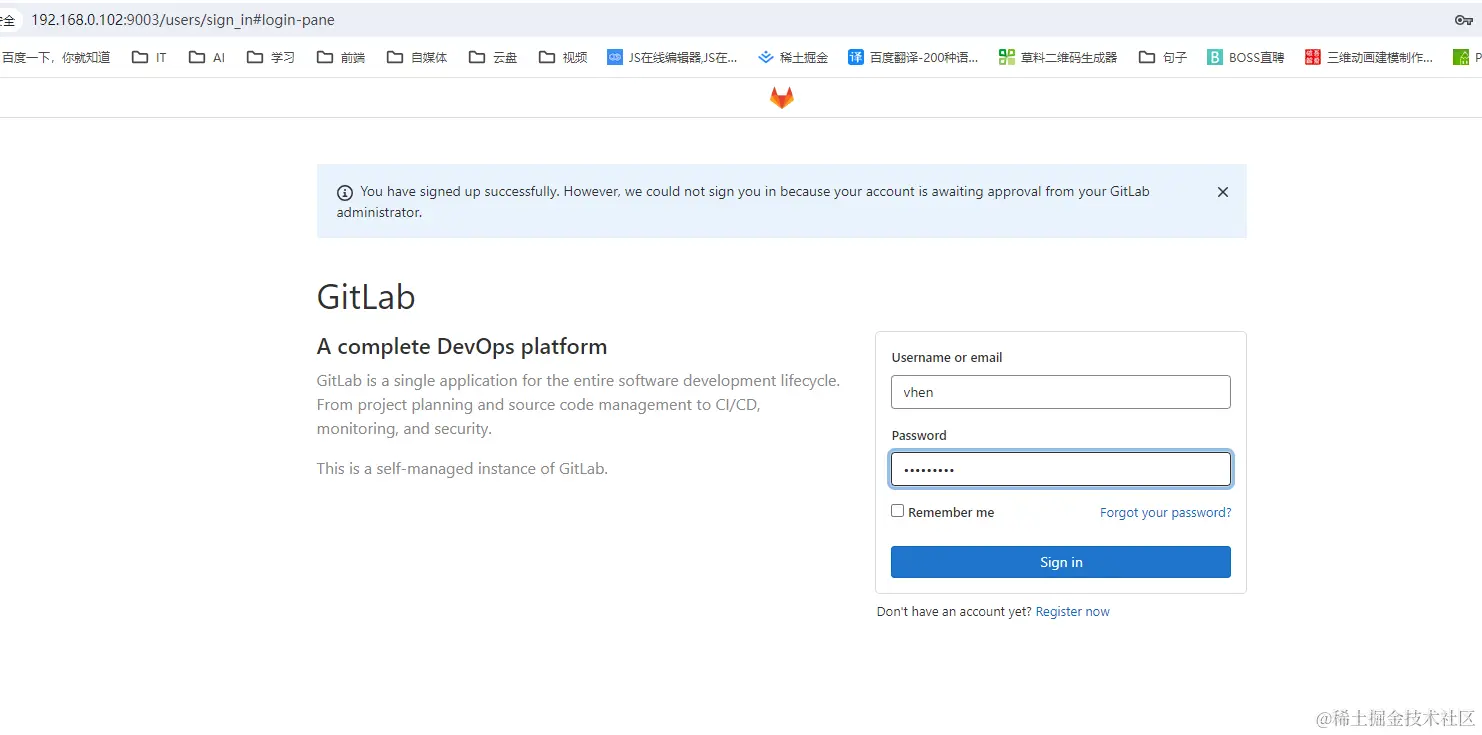This screenshot has height=735, width=1482.
Task: Click the 'Don't have an account yet?' text
Action: coord(954,612)
